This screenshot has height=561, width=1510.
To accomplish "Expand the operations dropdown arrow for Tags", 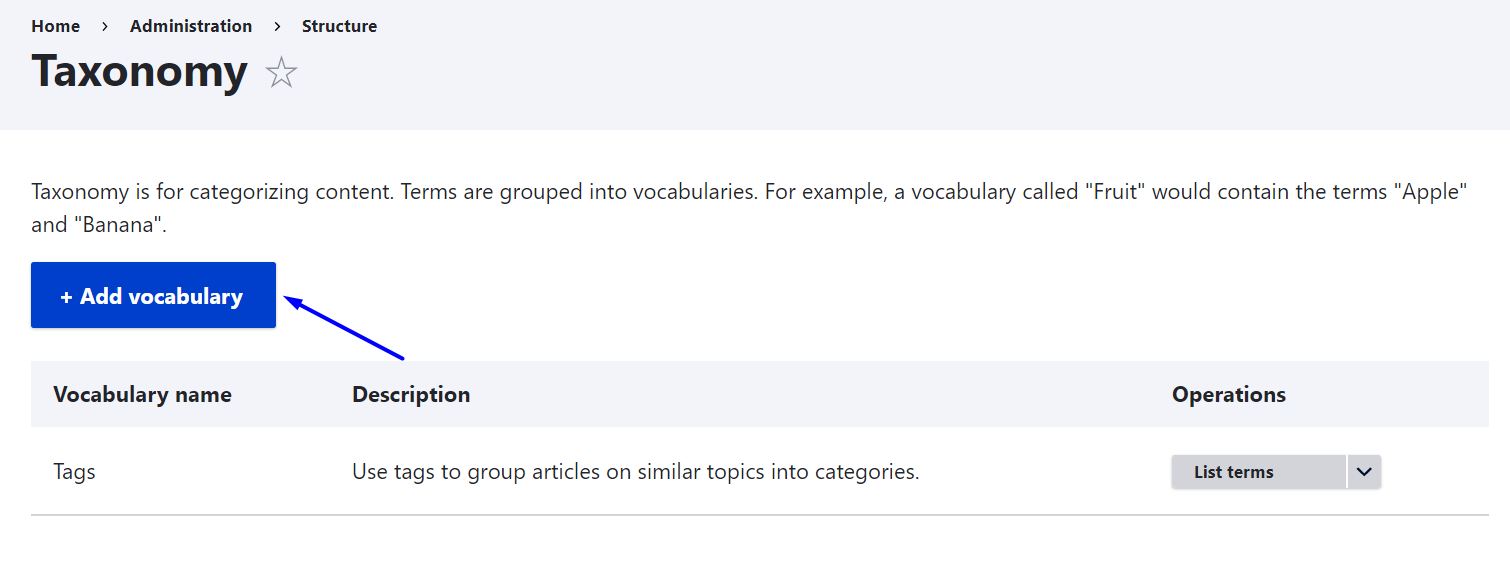I will tap(1364, 472).
